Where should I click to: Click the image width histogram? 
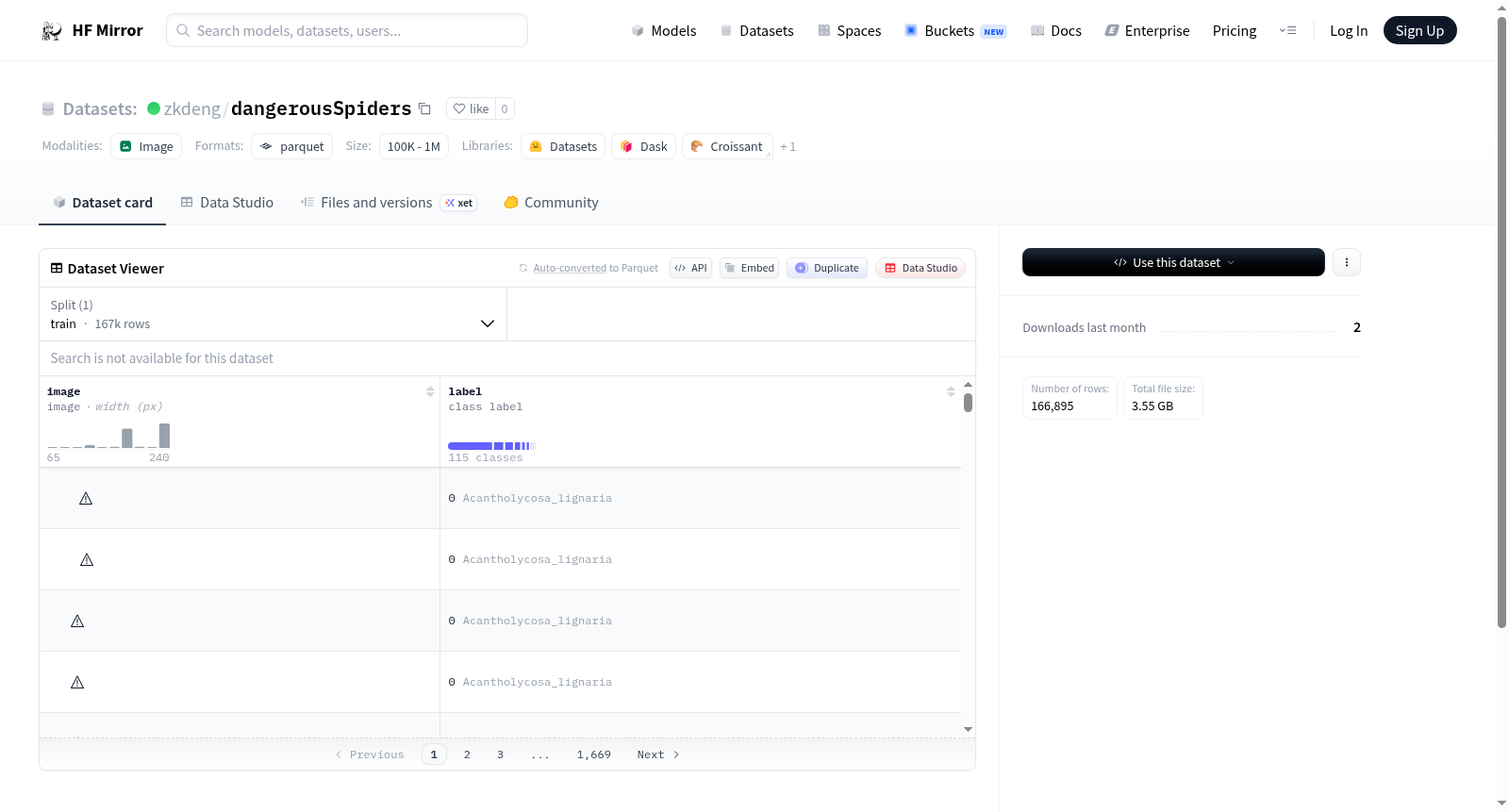108,435
